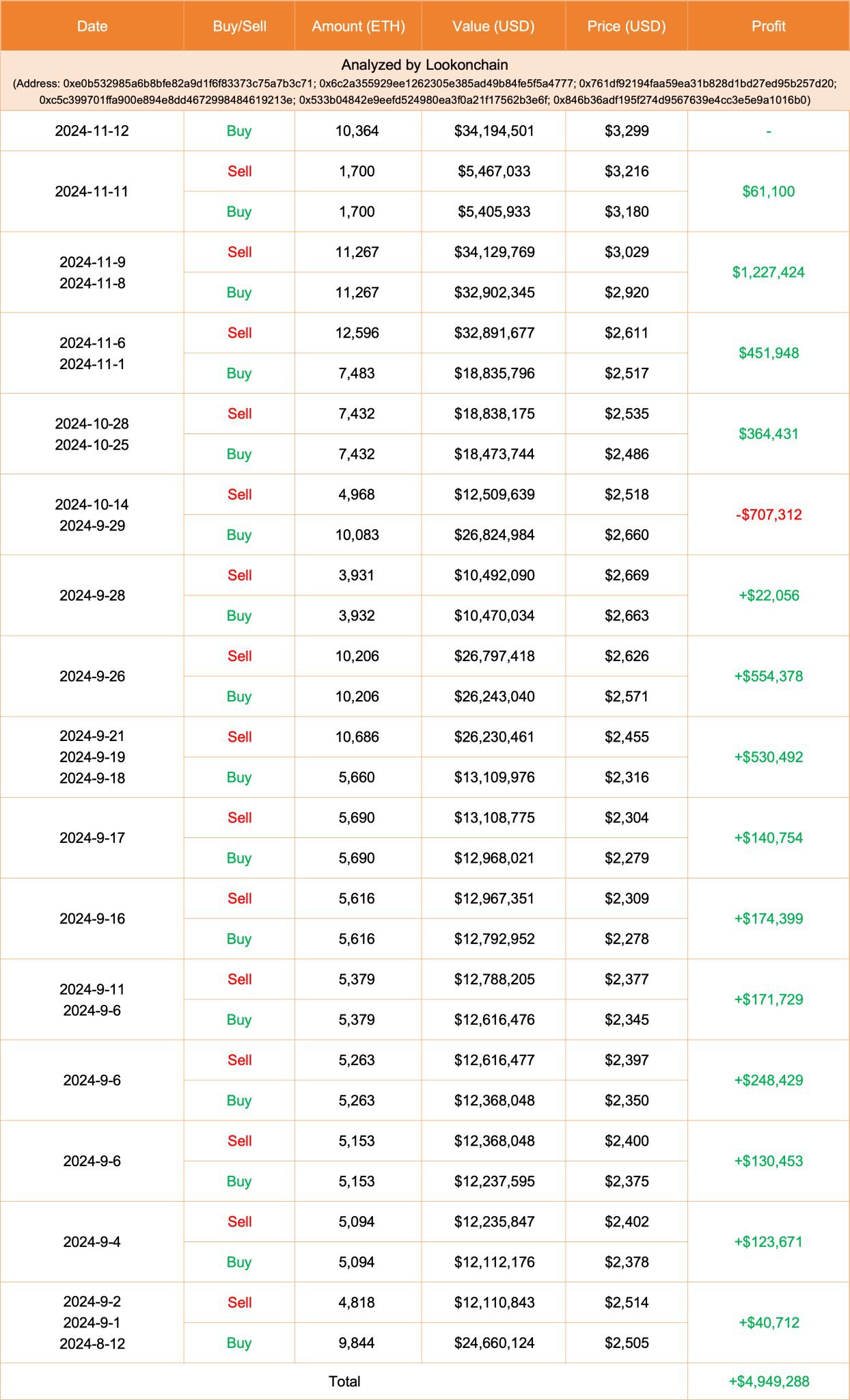The image size is (850, 1400).
Task: Select the Price (USD) column header
Action: pos(627,26)
